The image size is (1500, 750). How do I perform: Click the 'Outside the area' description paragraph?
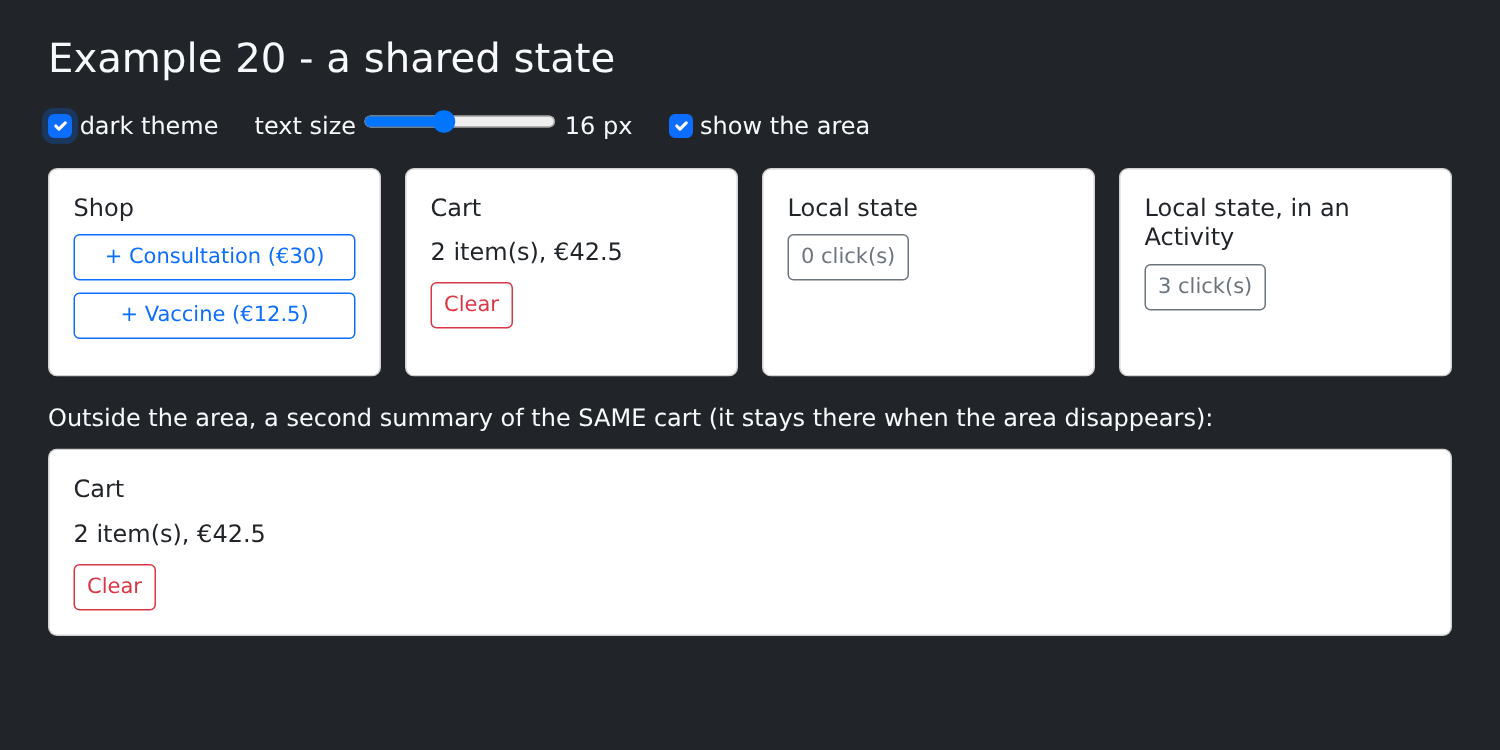click(630, 418)
